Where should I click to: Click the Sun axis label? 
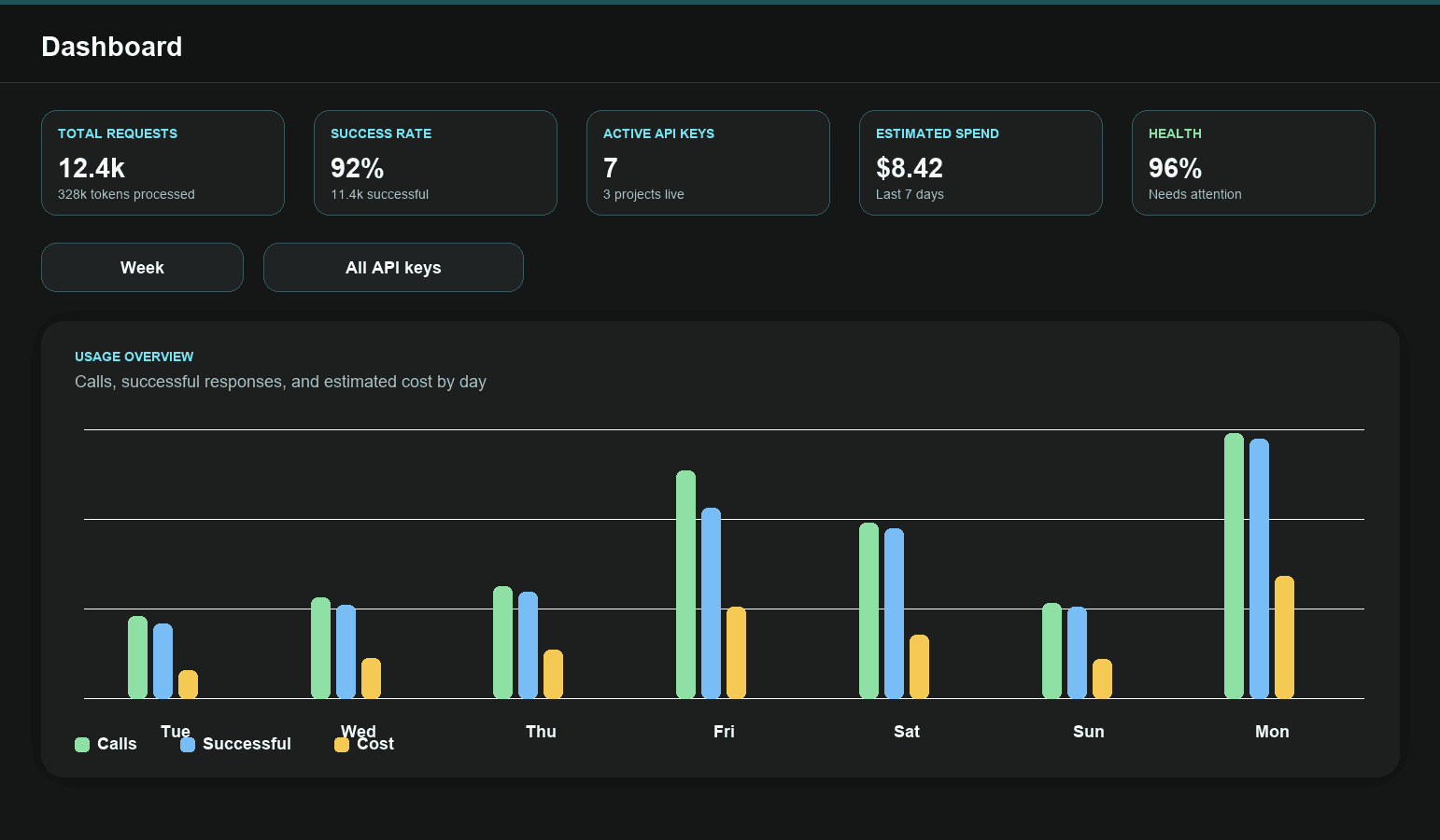point(1089,732)
